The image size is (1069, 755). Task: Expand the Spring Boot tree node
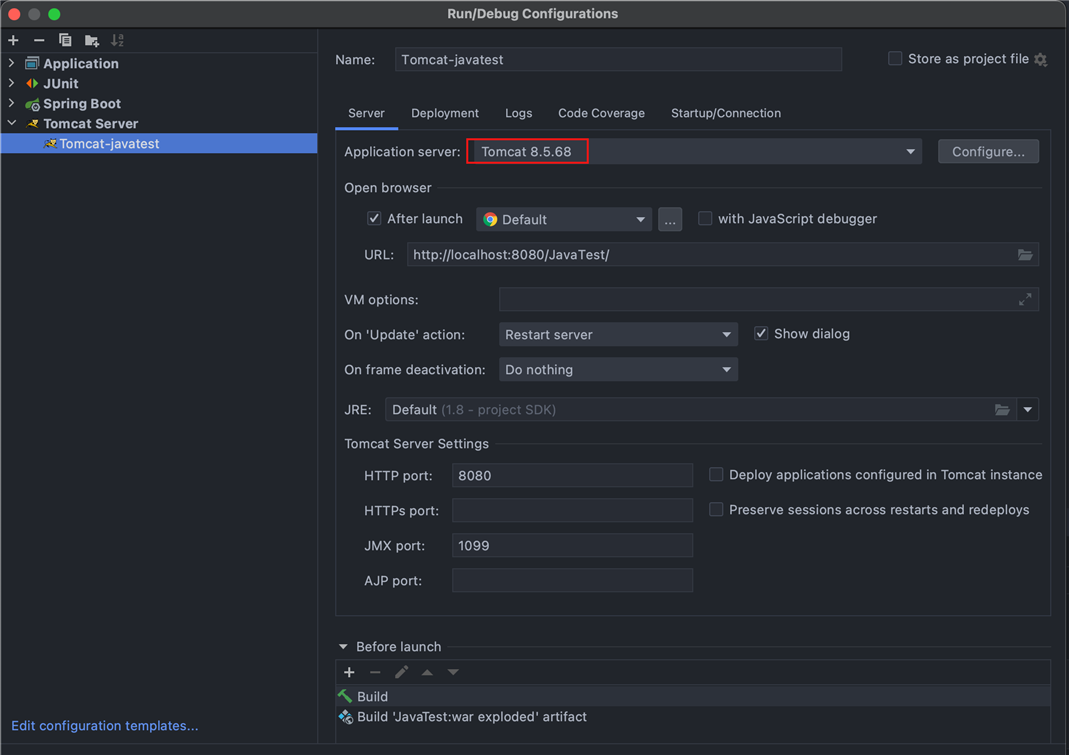pos(12,103)
